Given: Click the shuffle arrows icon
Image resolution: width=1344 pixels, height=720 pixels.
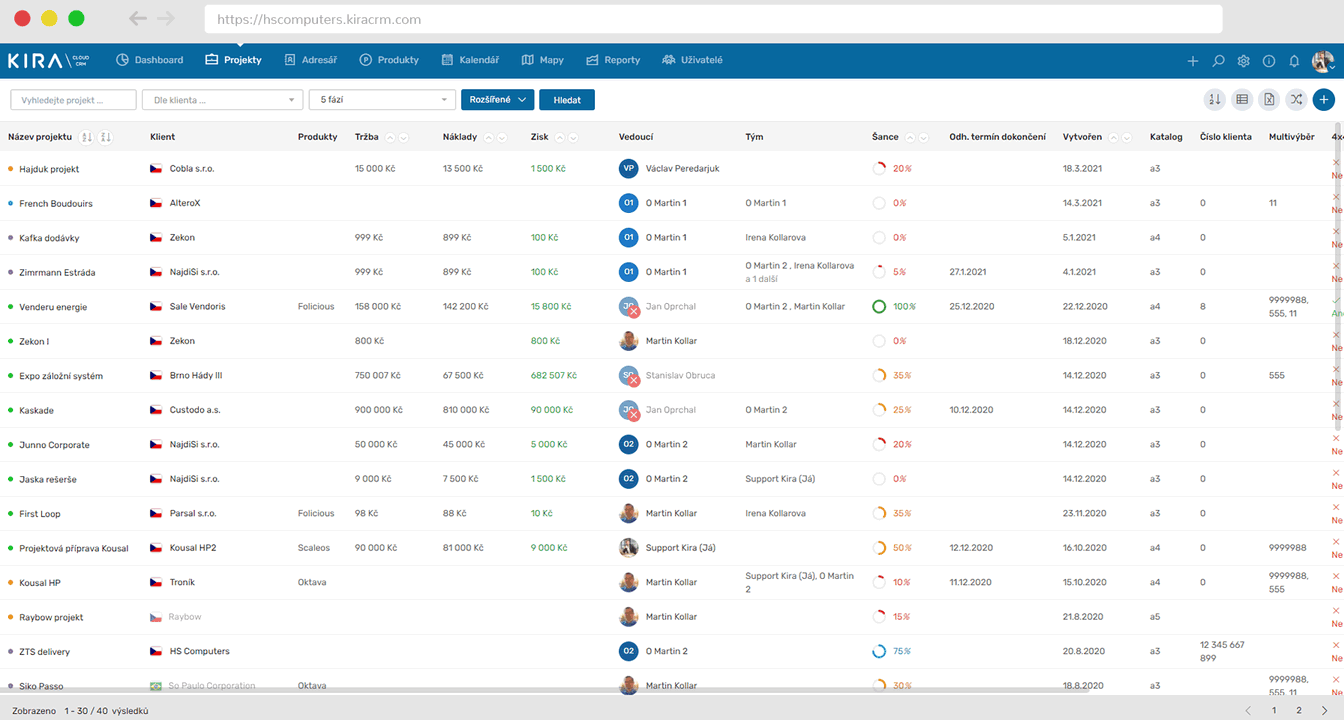Looking at the screenshot, I should (1296, 99).
